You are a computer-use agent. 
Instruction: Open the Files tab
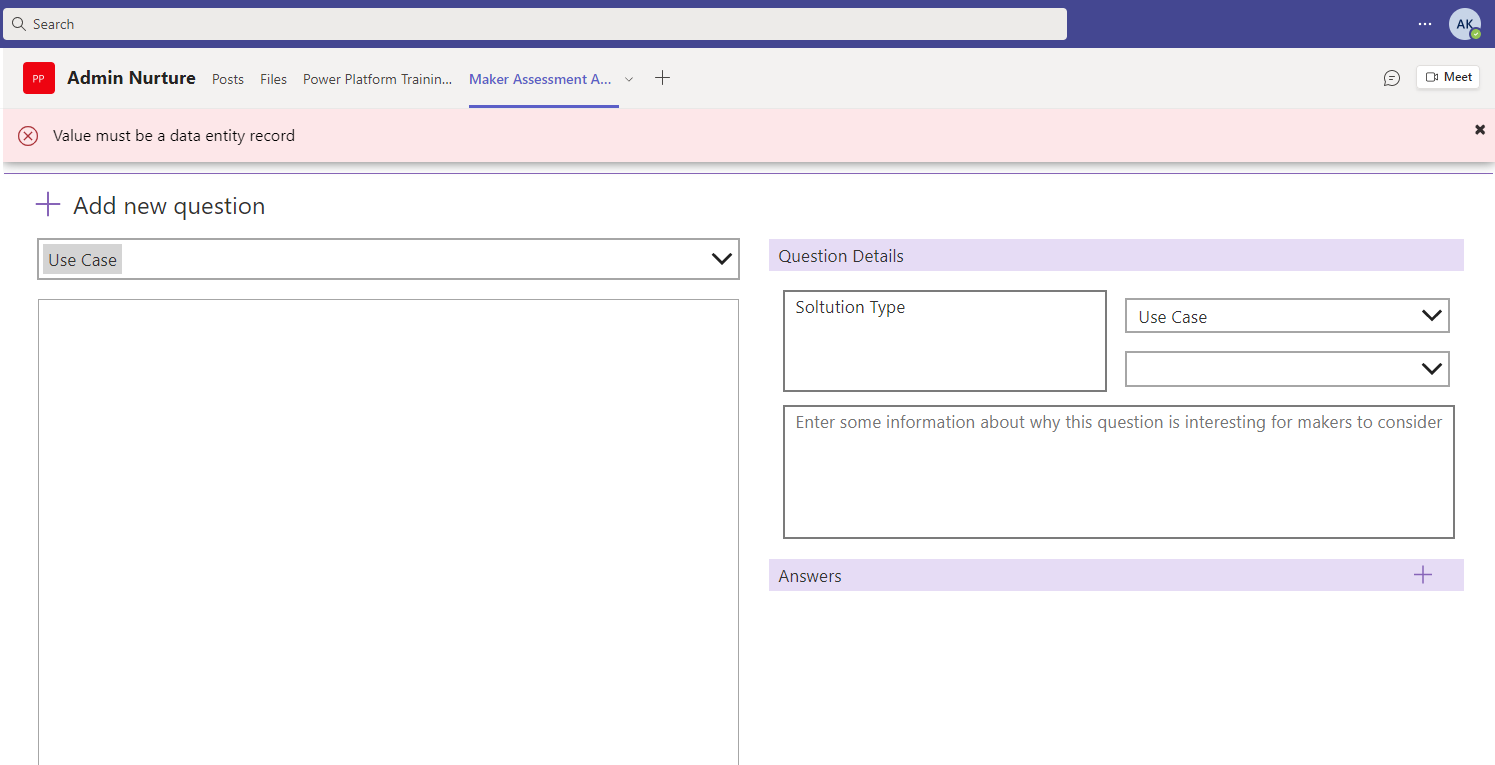point(273,79)
